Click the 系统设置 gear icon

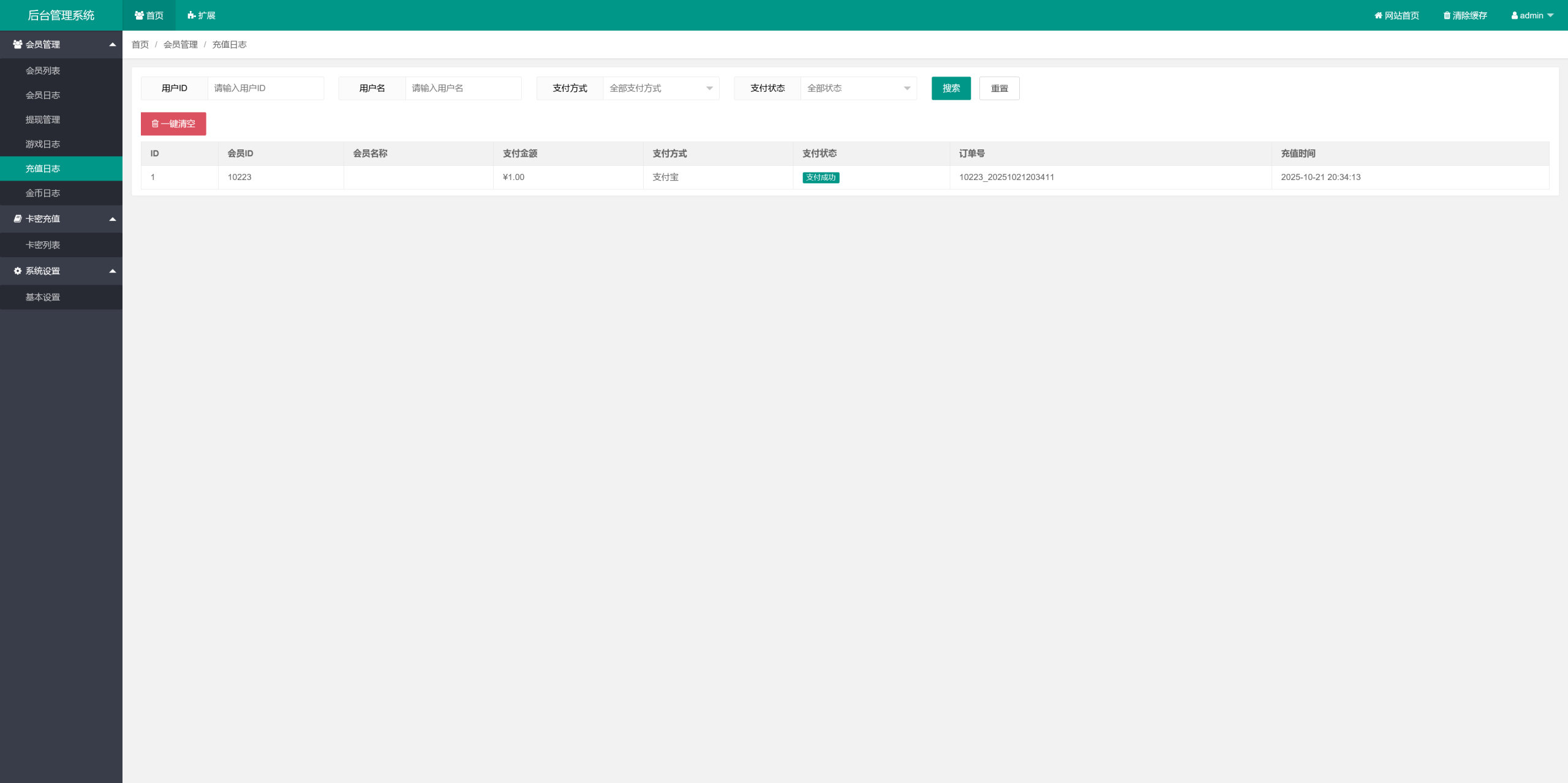pyautogui.click(x=17, y=271)
